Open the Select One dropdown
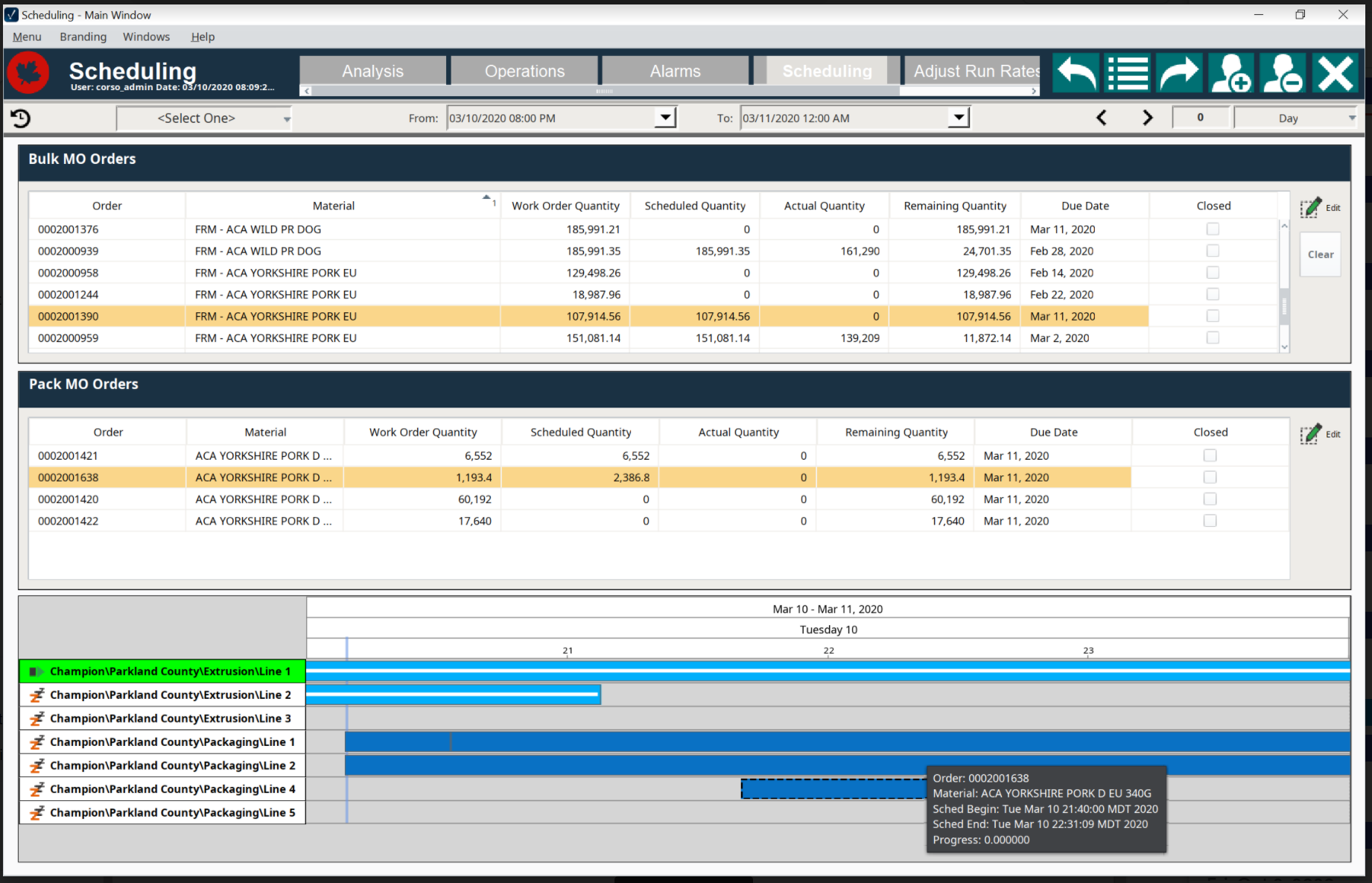Image resolution: width=1372 pixels, height=883 pixels. [286, 118]
